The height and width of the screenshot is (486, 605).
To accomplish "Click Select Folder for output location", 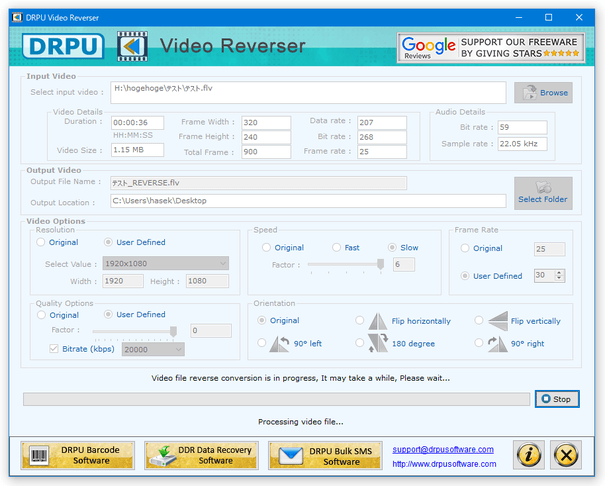I will click(543, 193).
